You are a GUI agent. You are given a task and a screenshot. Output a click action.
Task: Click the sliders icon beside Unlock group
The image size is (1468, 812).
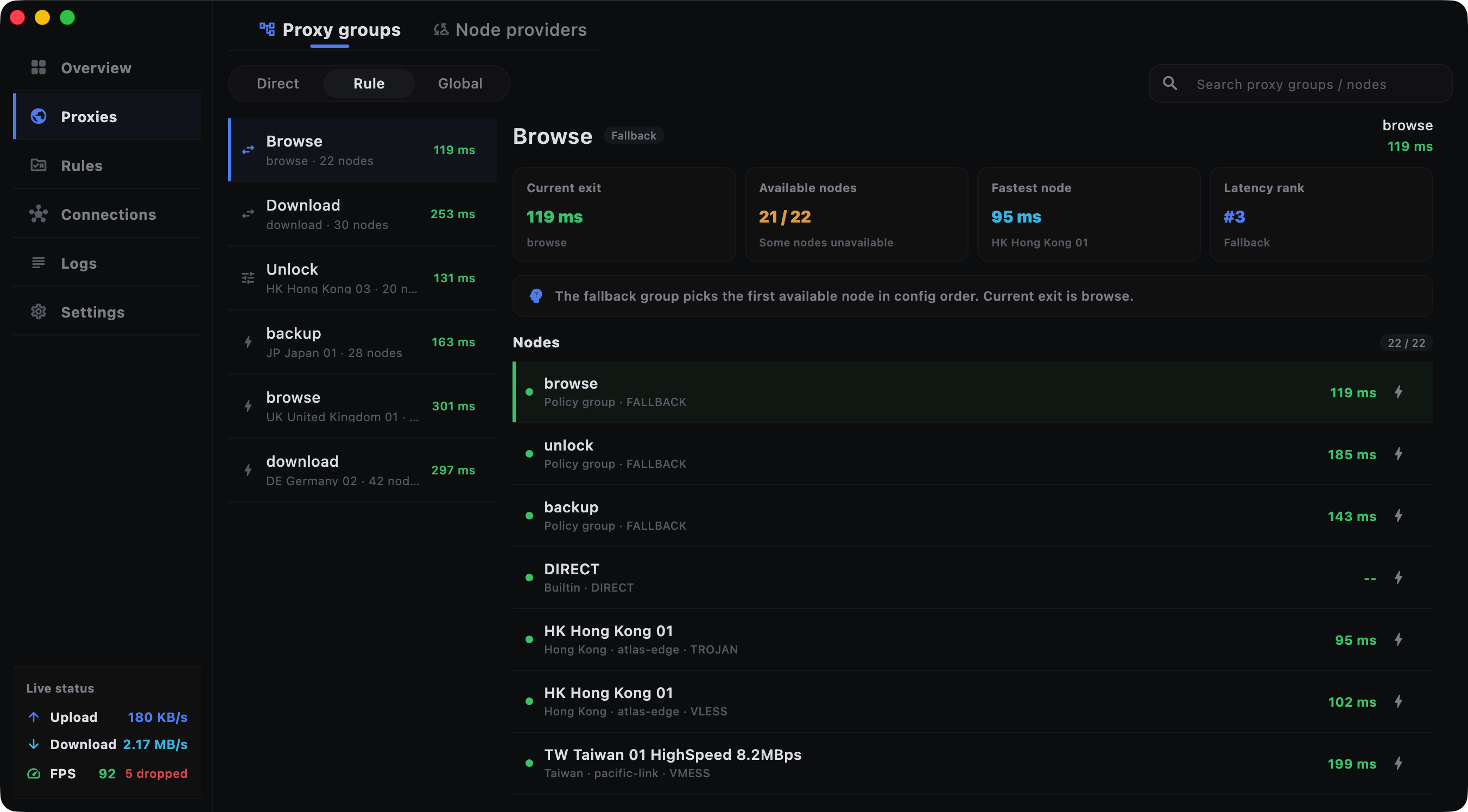pos(248,278)
